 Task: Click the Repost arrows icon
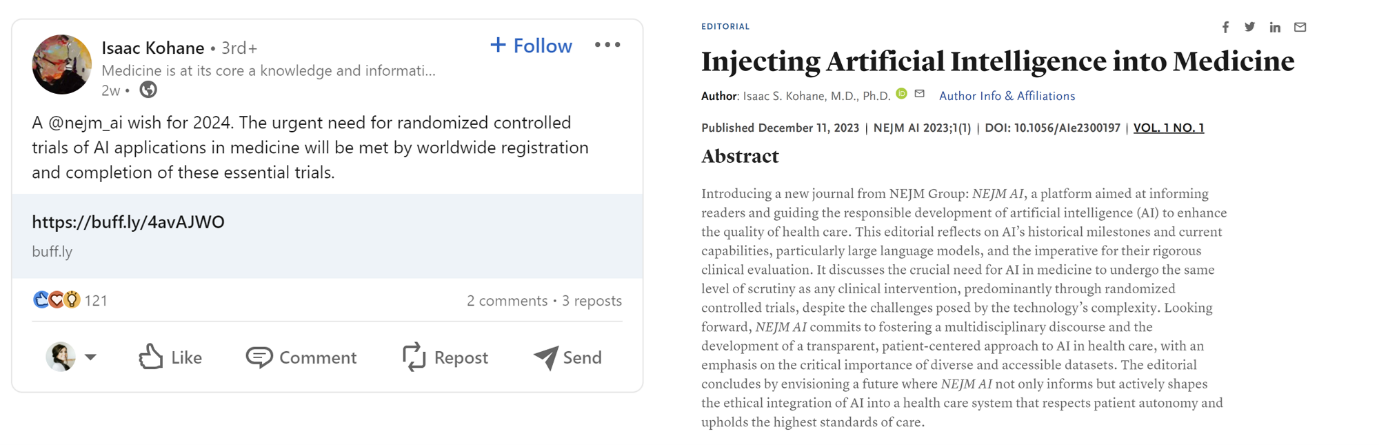click(x=414, y=357)
